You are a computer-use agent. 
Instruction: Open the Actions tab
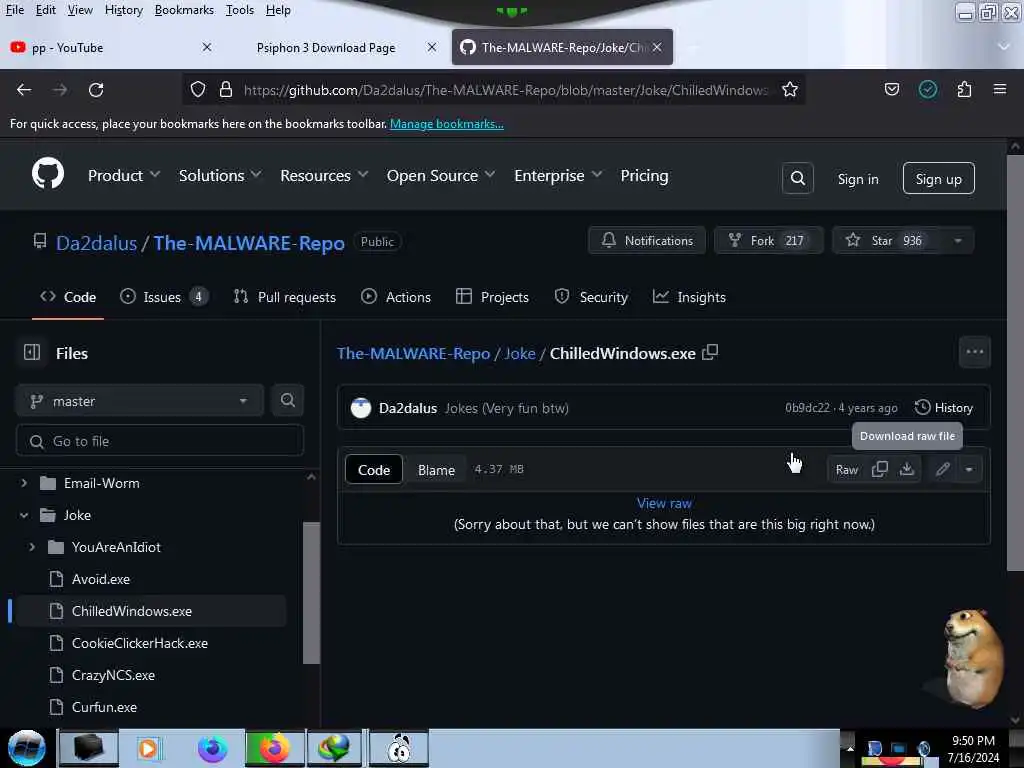click(x=396, y=297)
